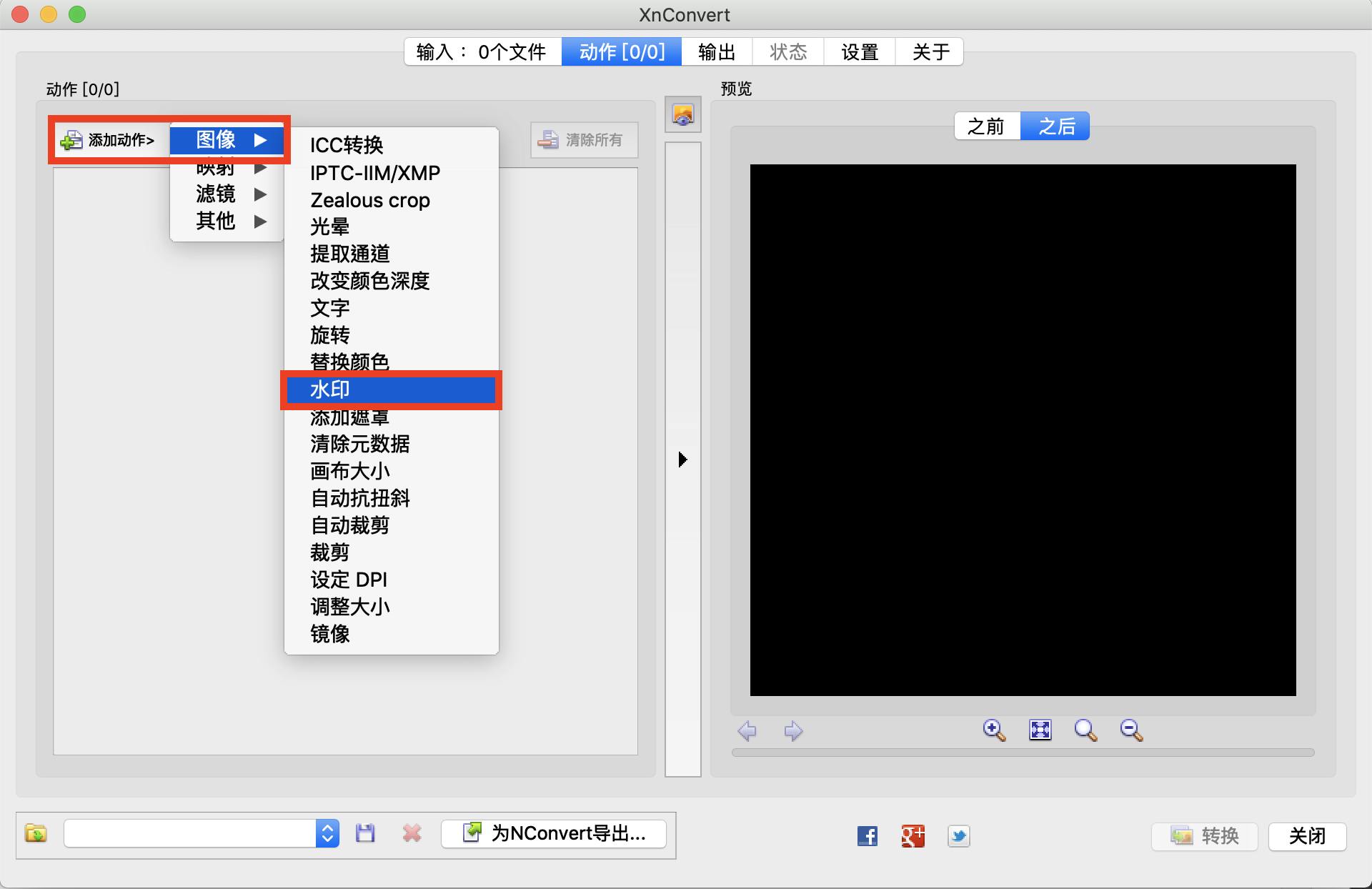Screen dimensions: 1372x889
Task: Select the 动作 [0/0] tab
Action: [622, 52]
